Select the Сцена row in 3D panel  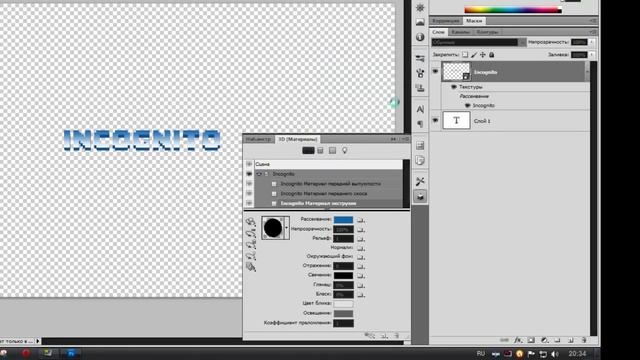pos(329,164)
